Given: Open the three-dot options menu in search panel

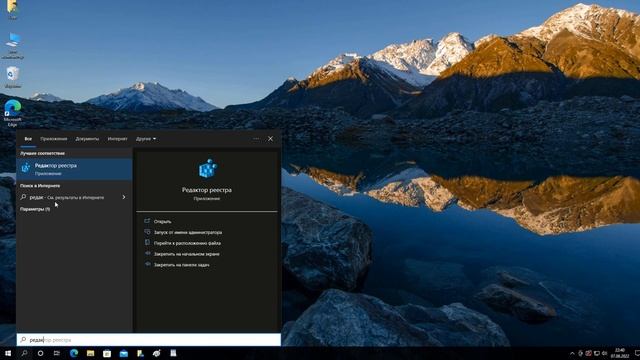Looking at the screenshot, I should pyautogui.click(x=256, y=139).
